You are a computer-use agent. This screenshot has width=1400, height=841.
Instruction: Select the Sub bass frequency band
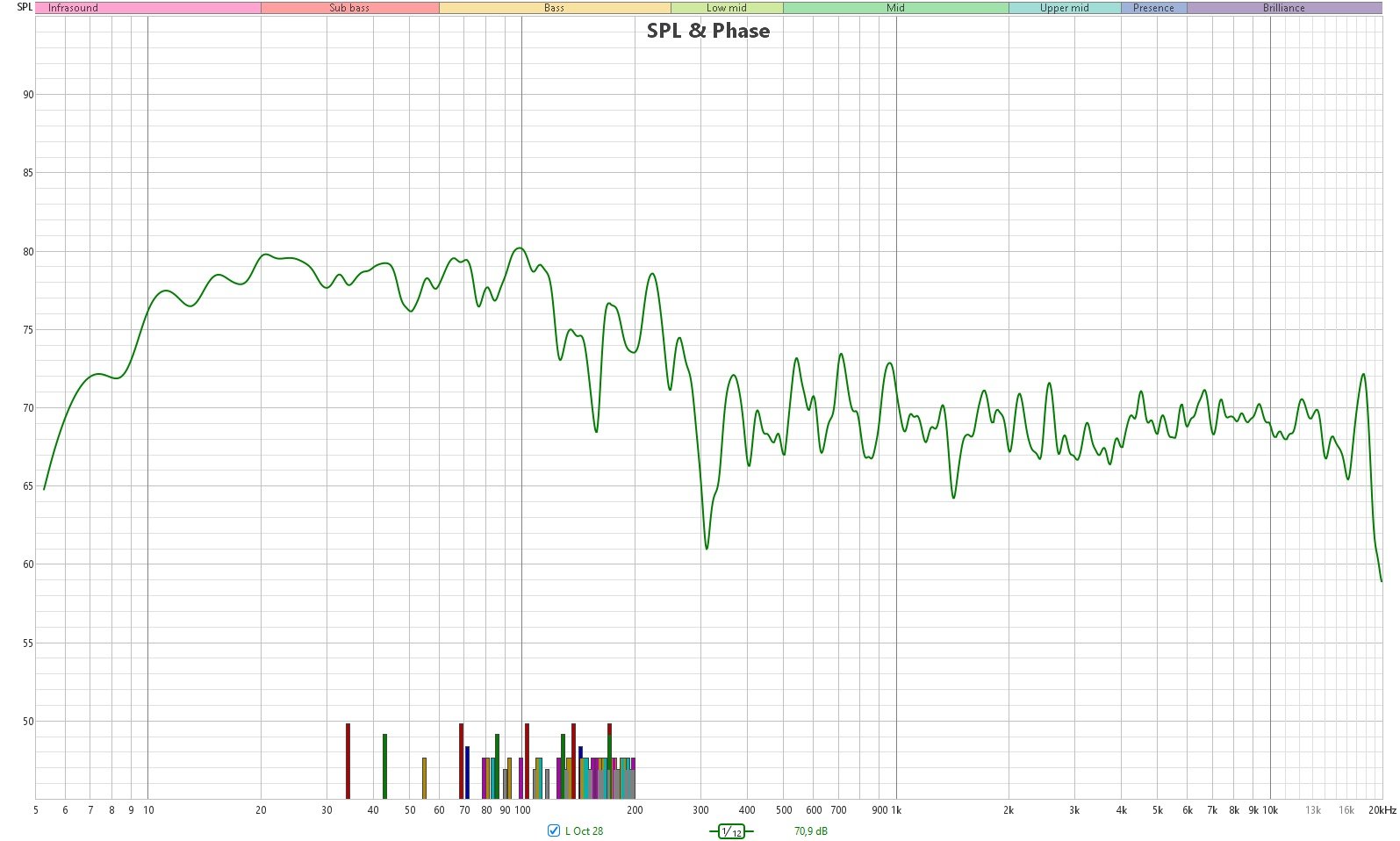(x=349, y=8)
